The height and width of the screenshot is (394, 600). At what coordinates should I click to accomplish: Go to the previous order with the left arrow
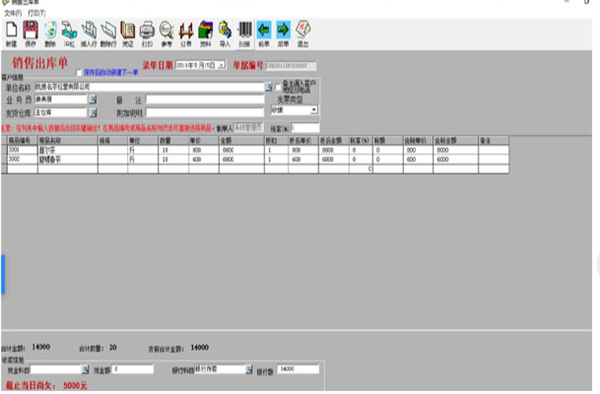click(x=264, y=34)
